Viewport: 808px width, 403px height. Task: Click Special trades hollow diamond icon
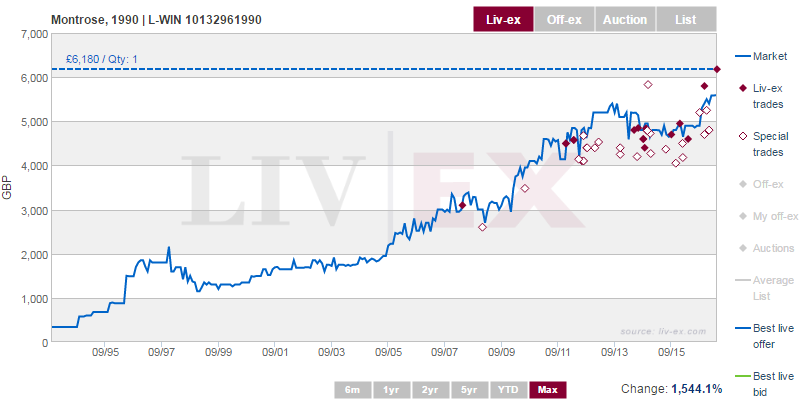pyautogui.click(x=743, y=137)
